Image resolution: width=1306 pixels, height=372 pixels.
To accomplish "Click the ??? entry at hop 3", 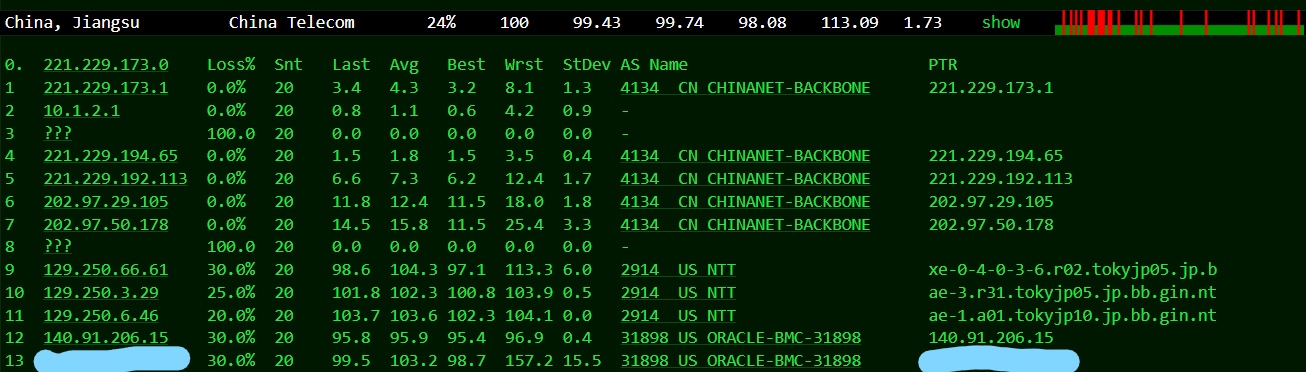I will [57, 133].
